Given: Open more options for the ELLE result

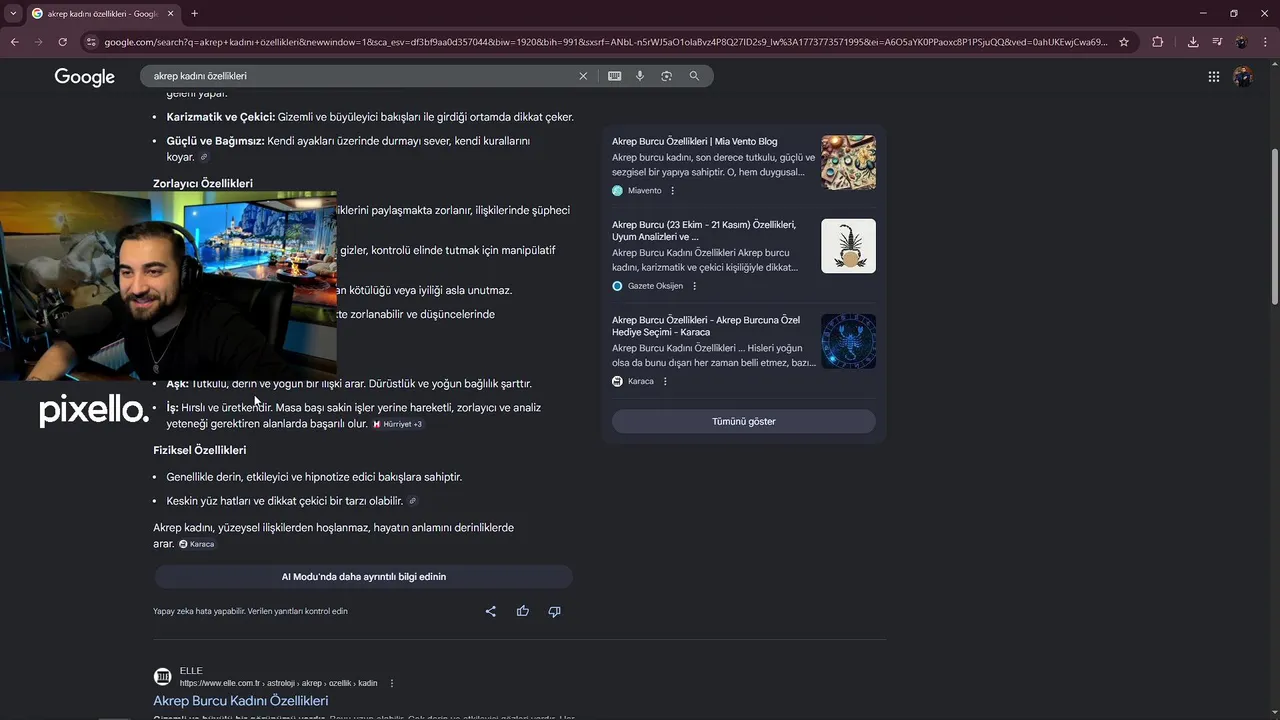Looking at the screenshot, I should point(391,683).
